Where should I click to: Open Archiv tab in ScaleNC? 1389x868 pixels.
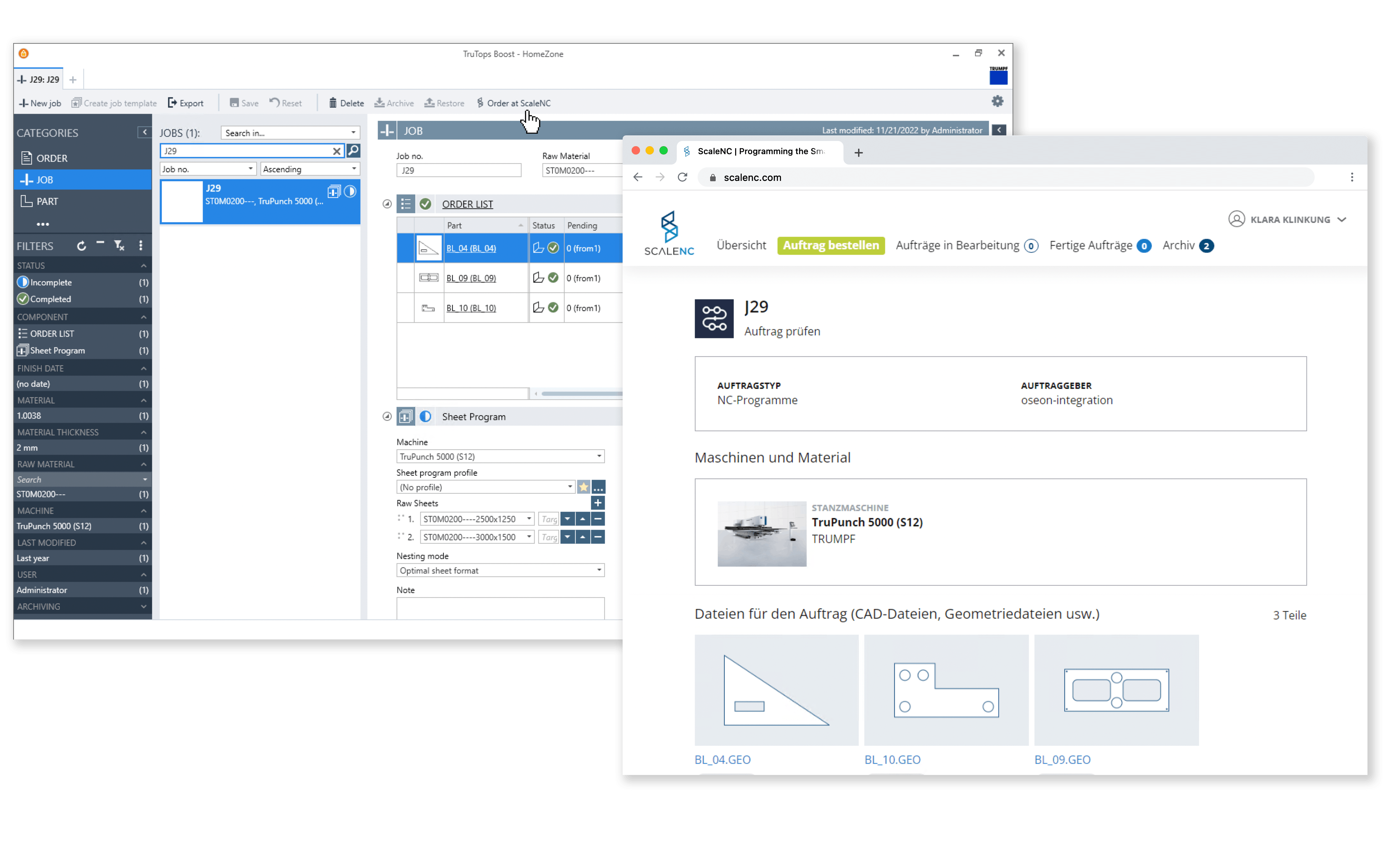[x=1188, y=246]
